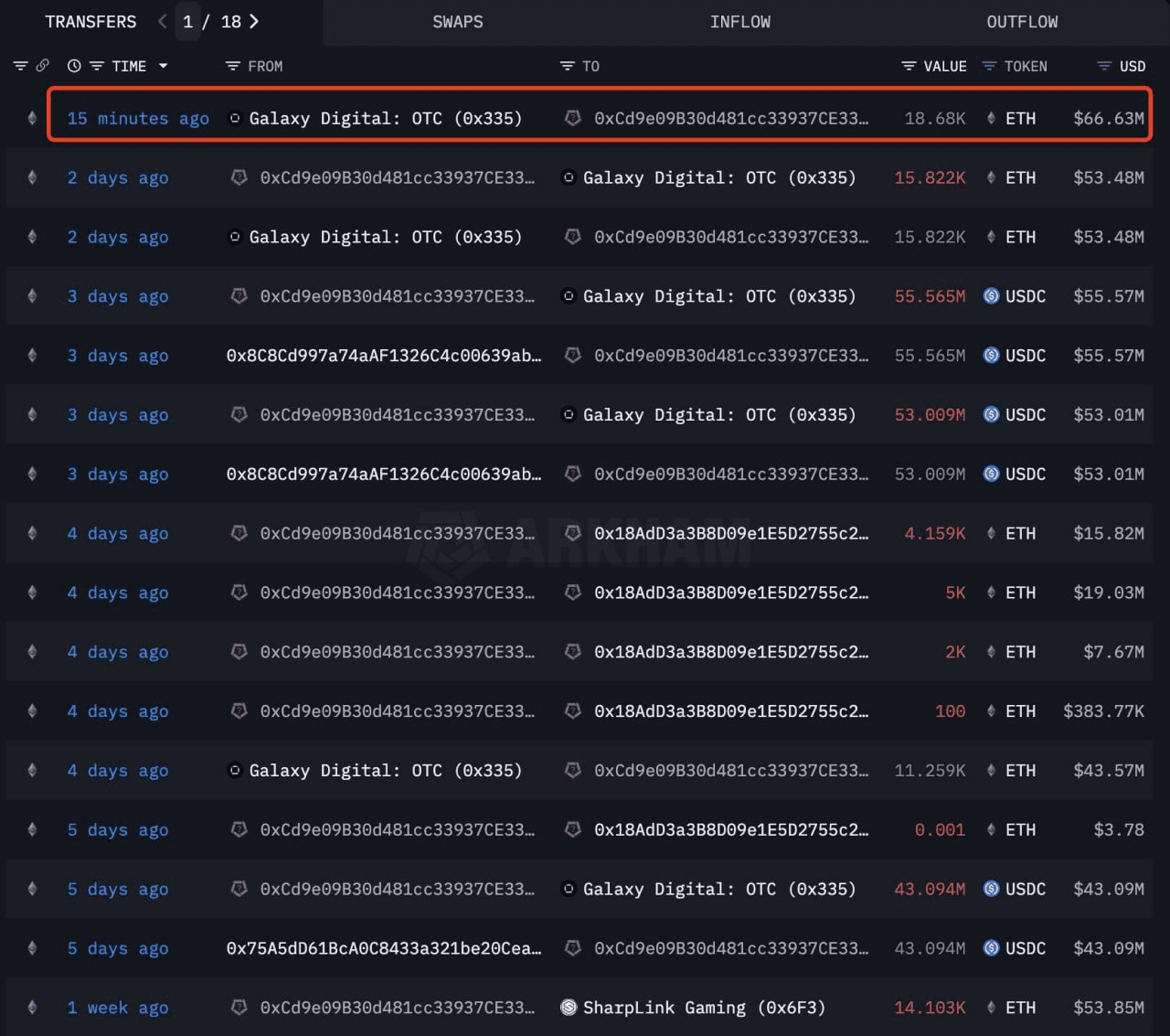1170x1036 pixels.
Task: Click the $3.78 USD amount
Action: [x=1119, y=830]
